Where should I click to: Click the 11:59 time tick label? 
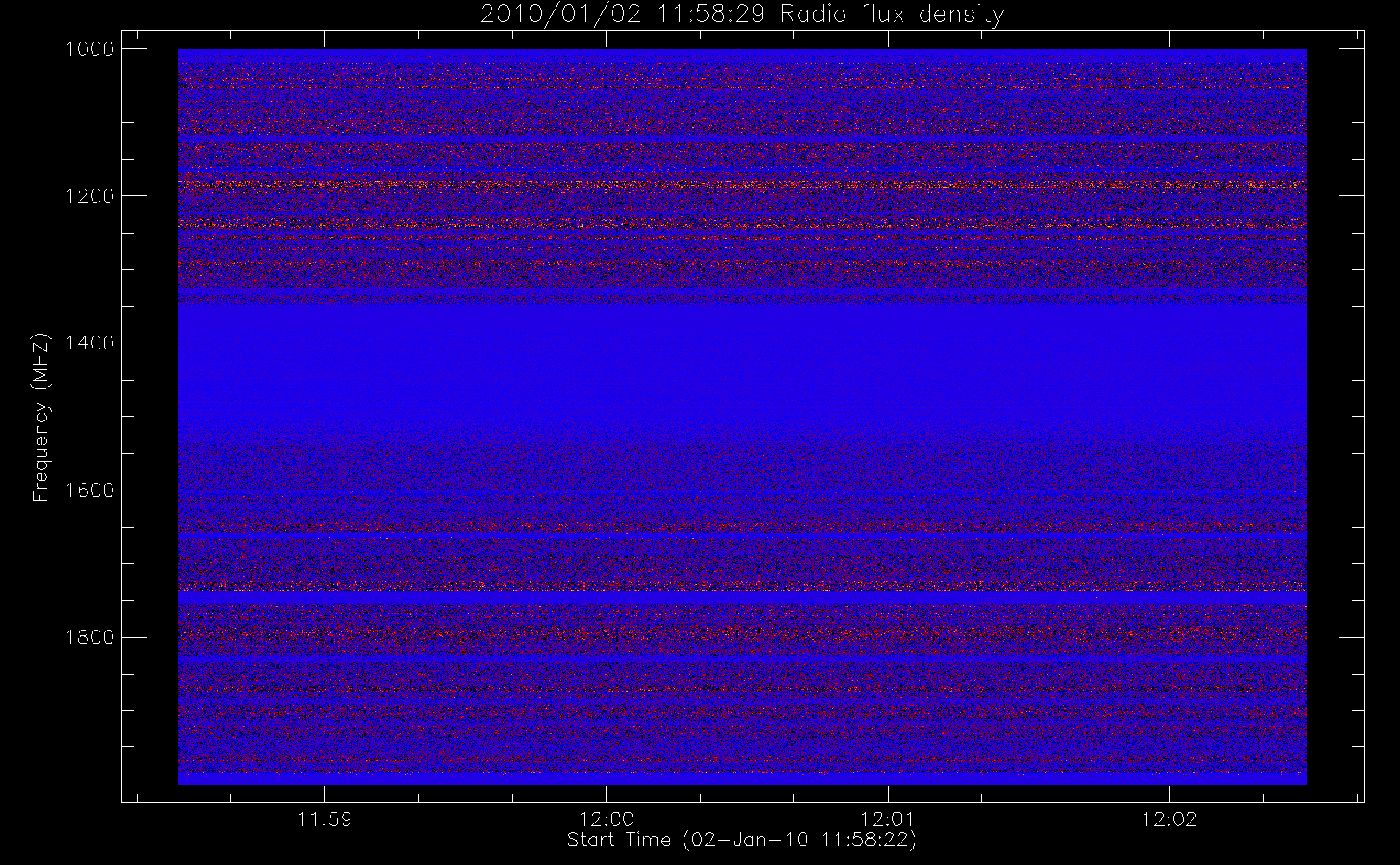click(324, 819)
